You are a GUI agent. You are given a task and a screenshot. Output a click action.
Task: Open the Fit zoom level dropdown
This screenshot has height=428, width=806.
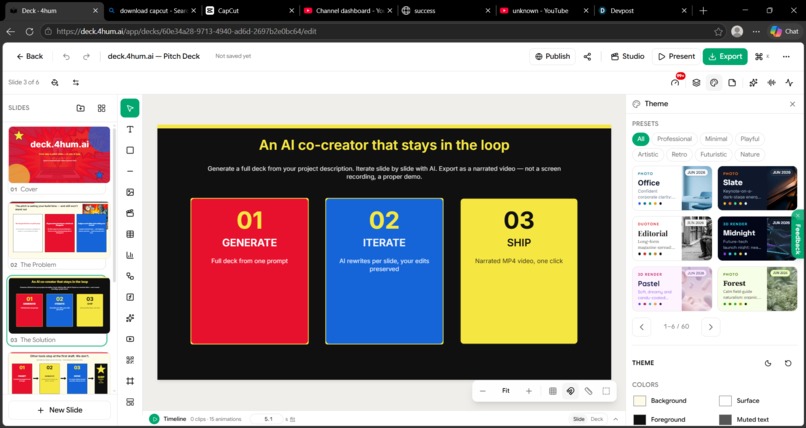506,391
